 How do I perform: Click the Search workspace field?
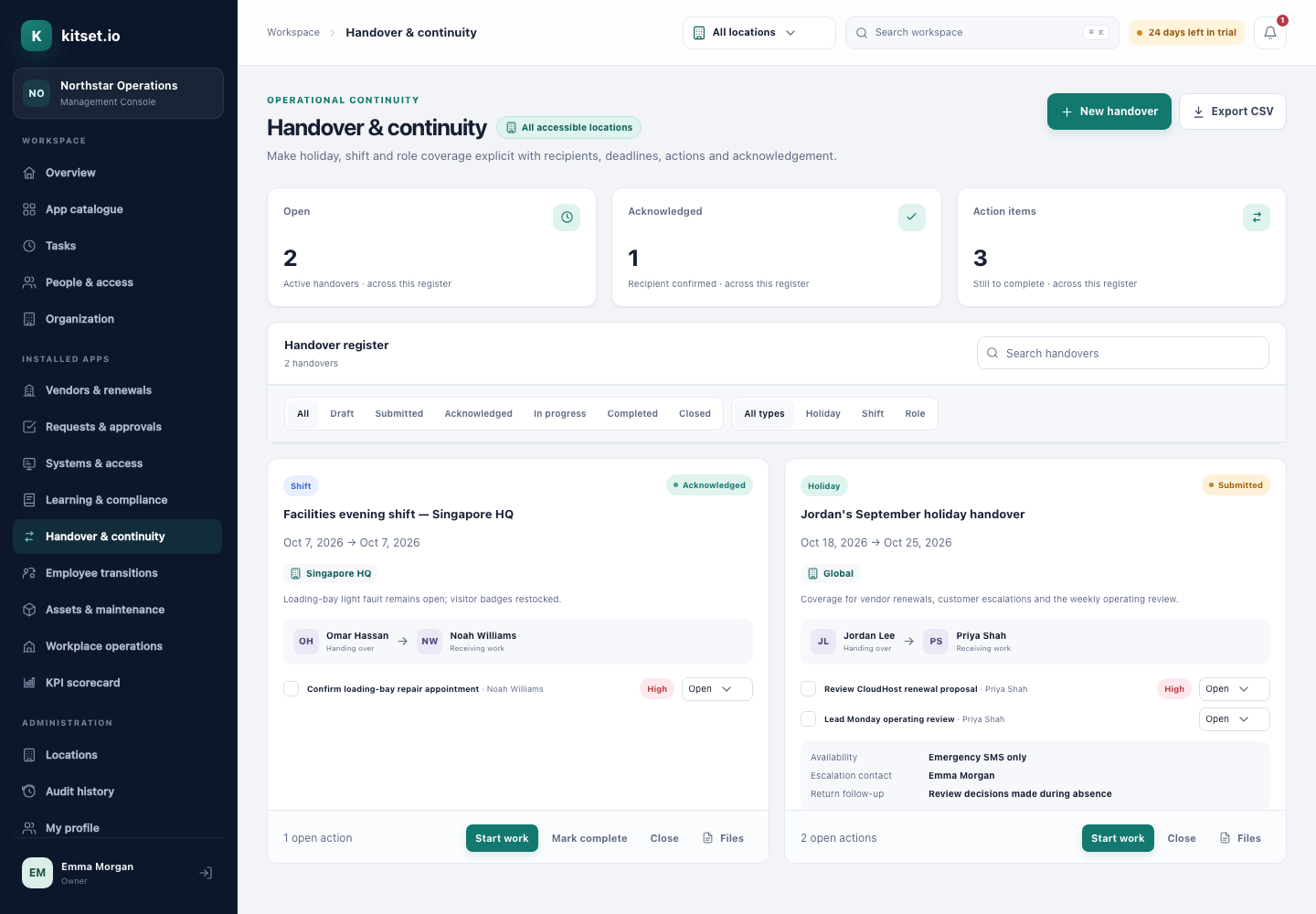pyautogui.click(x=982, y=33)
